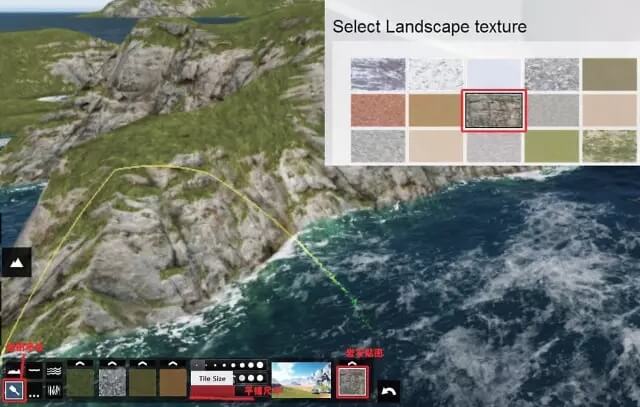Open chevron above the red-outlined rock texture
This screenshot has width=640, height=407.
352,364
